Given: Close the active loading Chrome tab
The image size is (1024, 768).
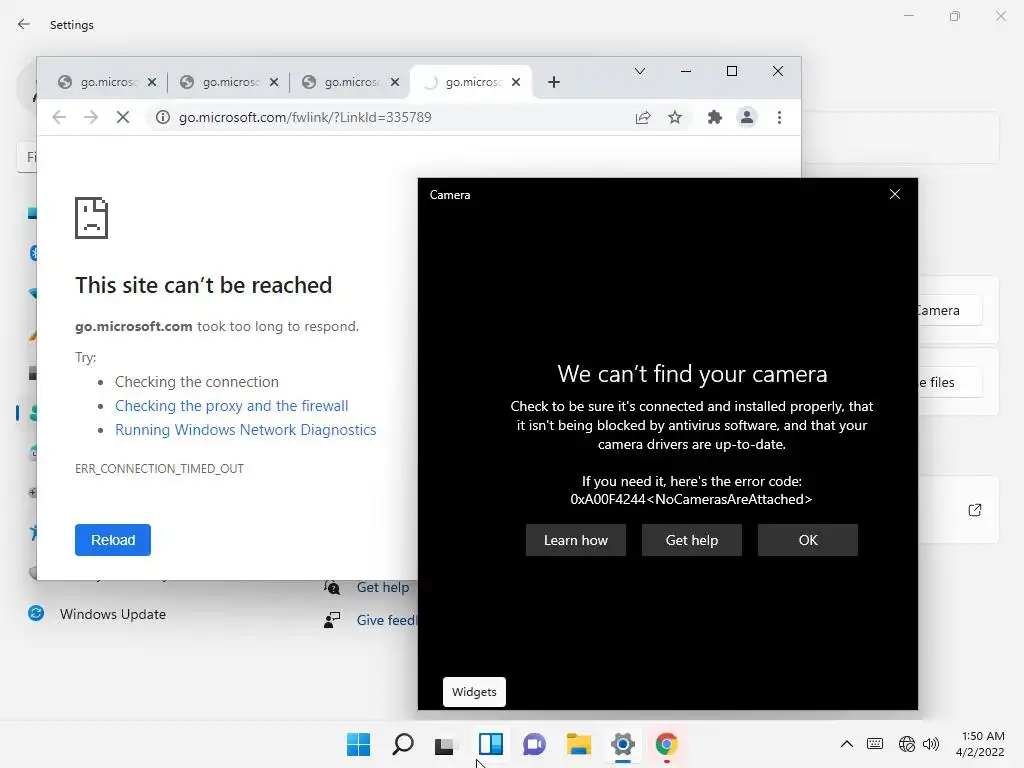Looking at the screenshot, I should click(516, 82).
